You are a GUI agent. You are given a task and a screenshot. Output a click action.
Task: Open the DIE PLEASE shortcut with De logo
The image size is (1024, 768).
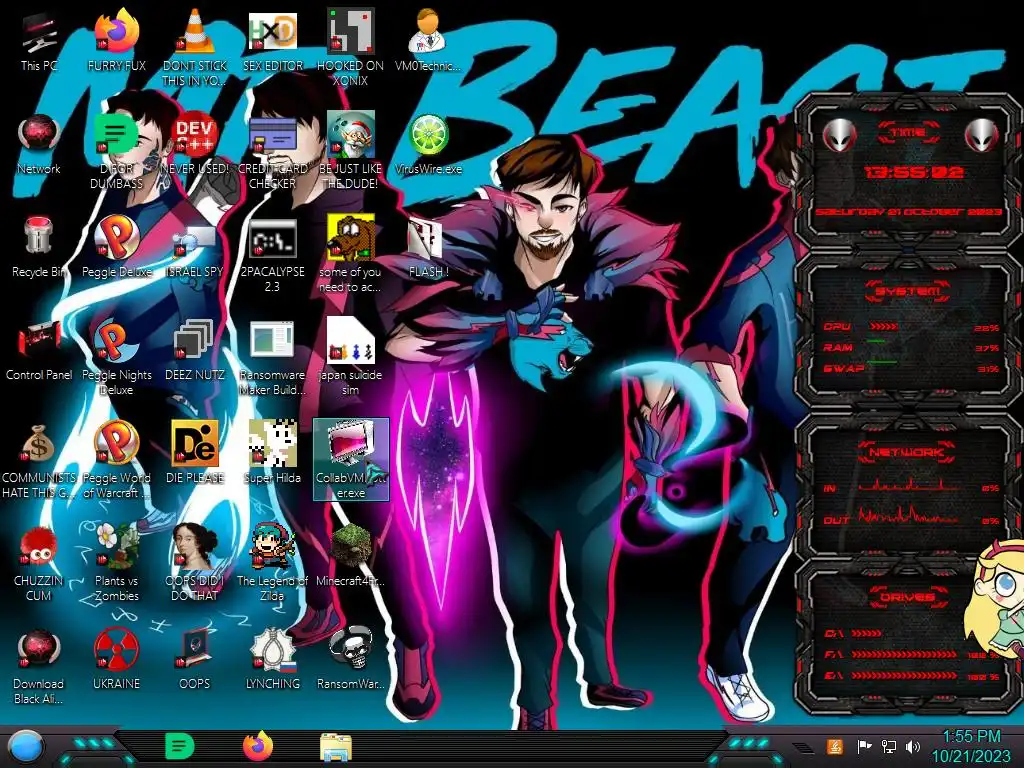coord(195,453)
